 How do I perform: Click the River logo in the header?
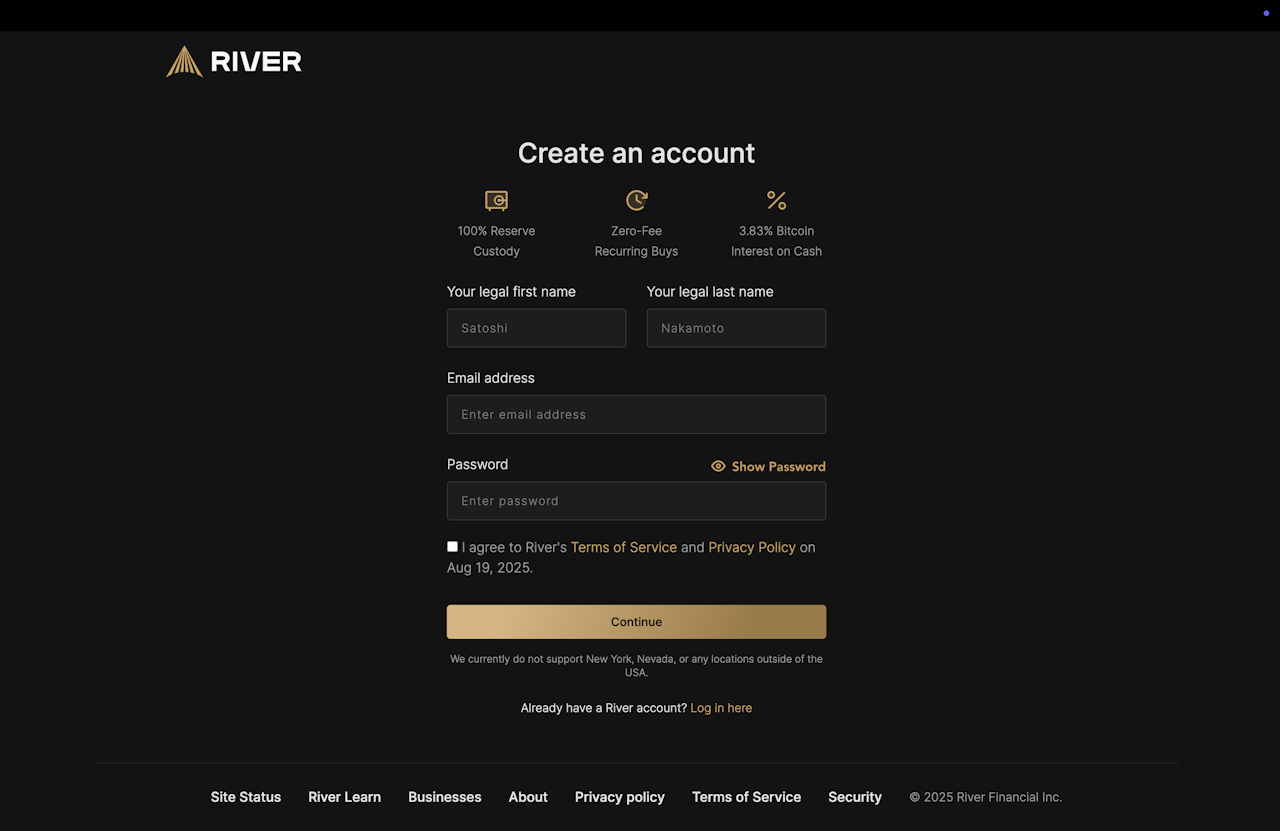[x=234, y=62]
